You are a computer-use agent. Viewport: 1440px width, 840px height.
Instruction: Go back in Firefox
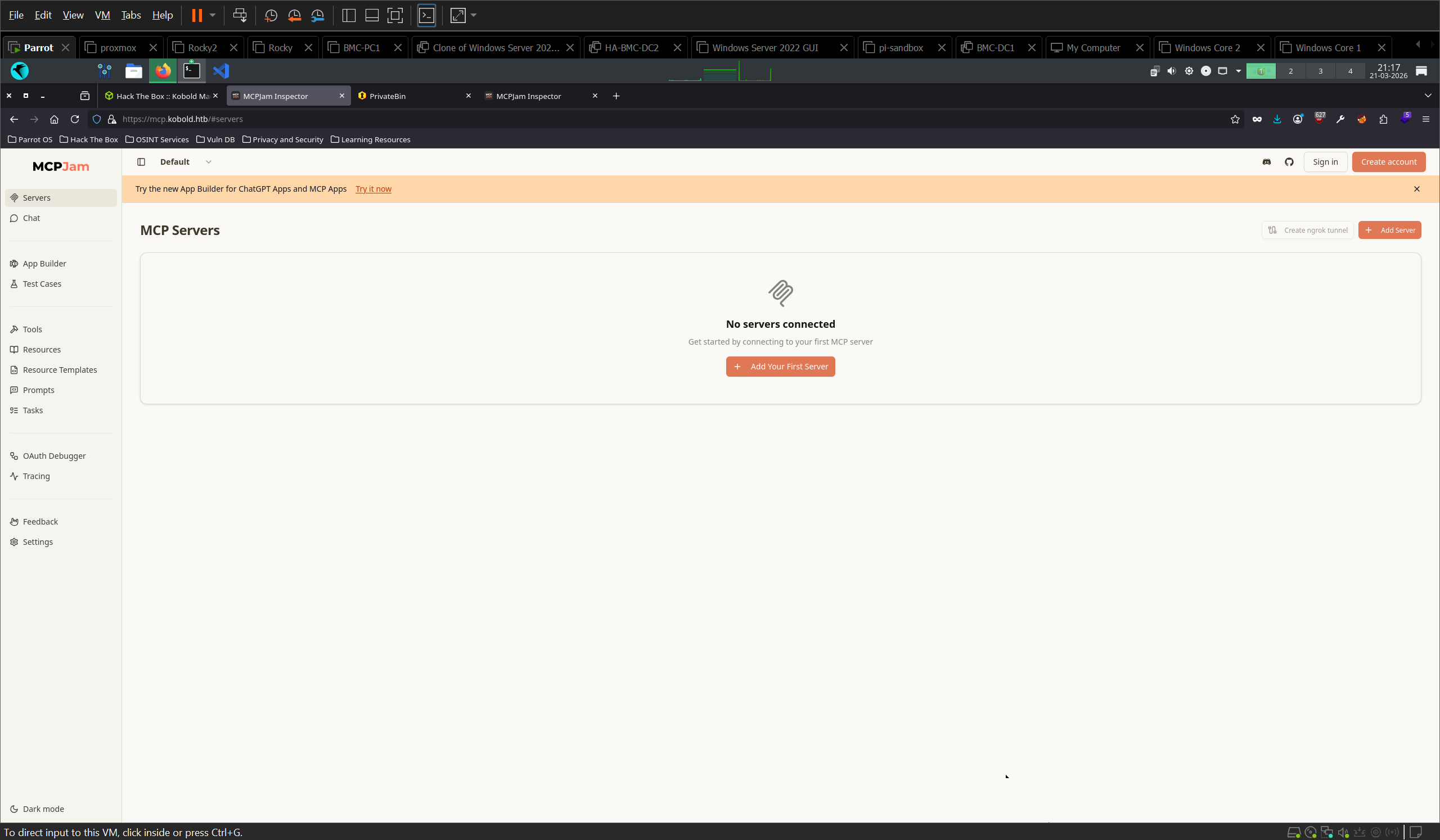14,119
